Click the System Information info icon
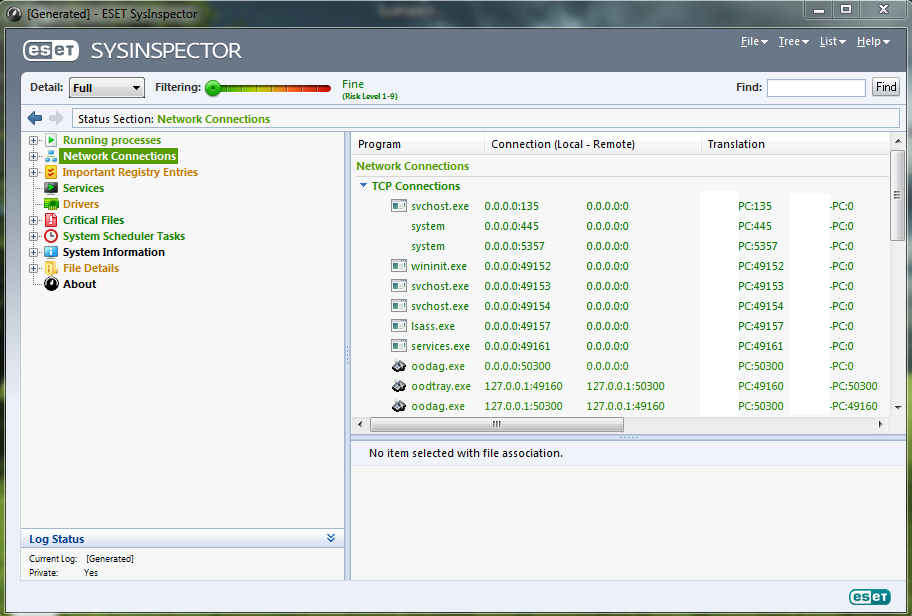The width and height of the screenshot is (912, 616). 51,252
